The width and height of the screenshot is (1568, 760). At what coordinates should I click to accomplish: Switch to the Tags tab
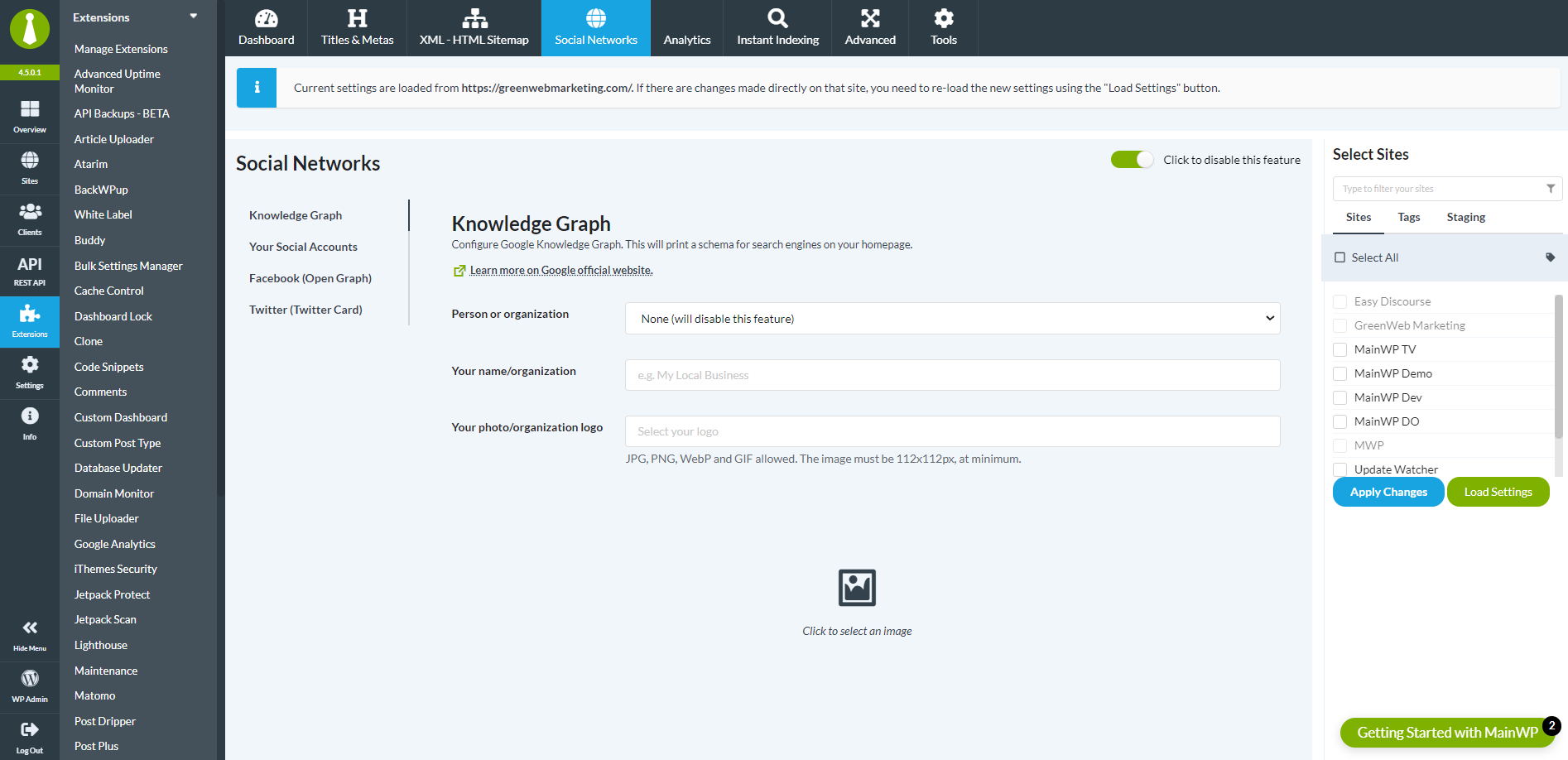click(1409, 218)
